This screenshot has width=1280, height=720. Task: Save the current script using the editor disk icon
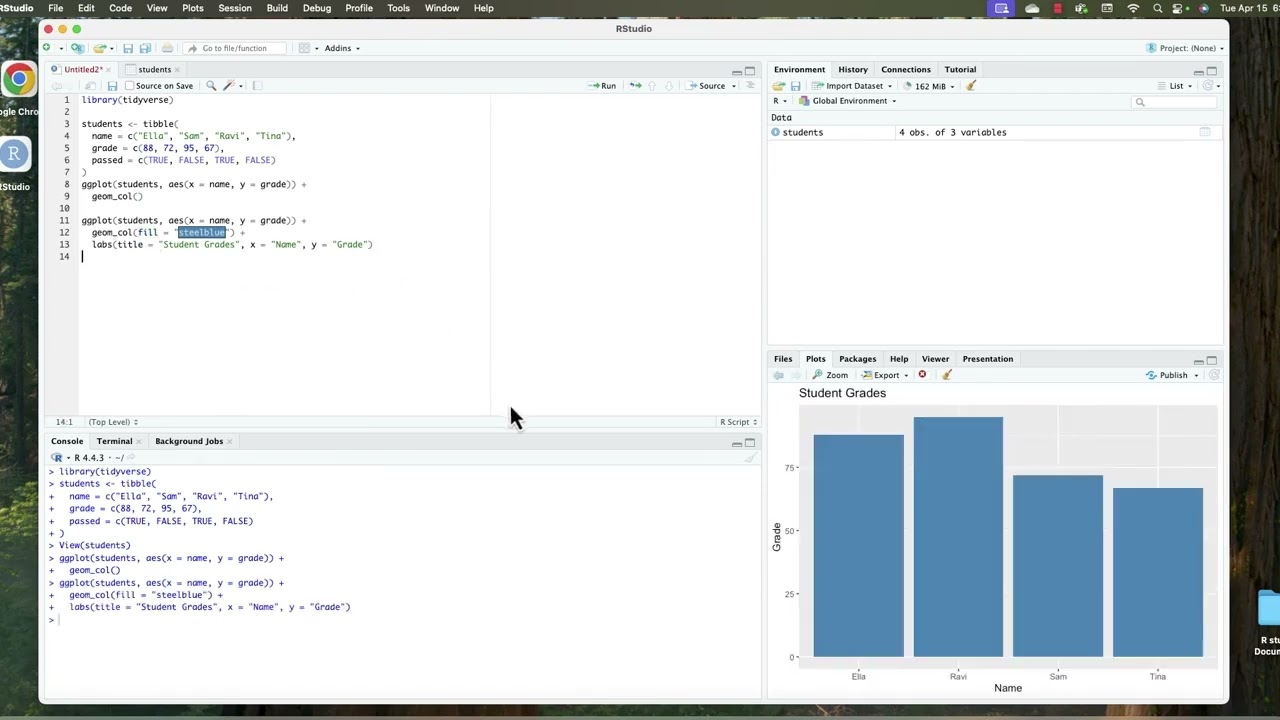[112, 86]
